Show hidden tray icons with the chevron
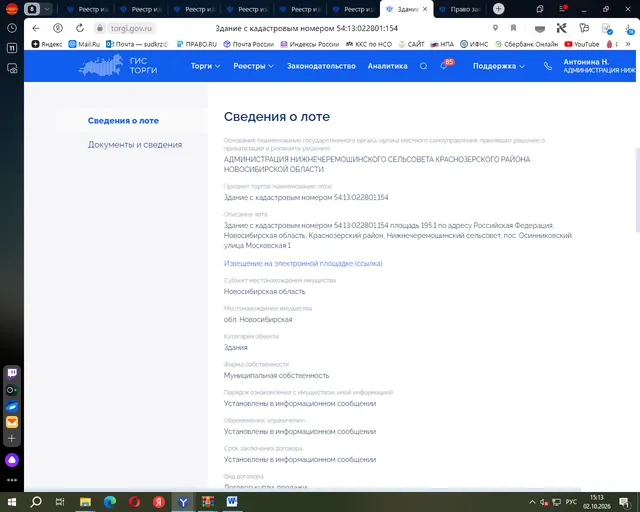This screenshot has width=640, height=512. point(532,502)
